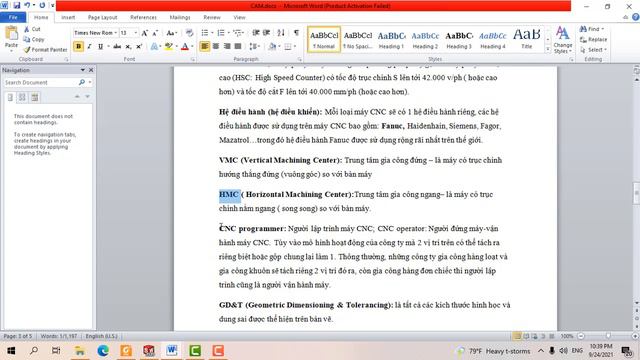Viewport: 640px width, 360px height.
Task: Click the Decrease Indent icon
Action: 256,33
